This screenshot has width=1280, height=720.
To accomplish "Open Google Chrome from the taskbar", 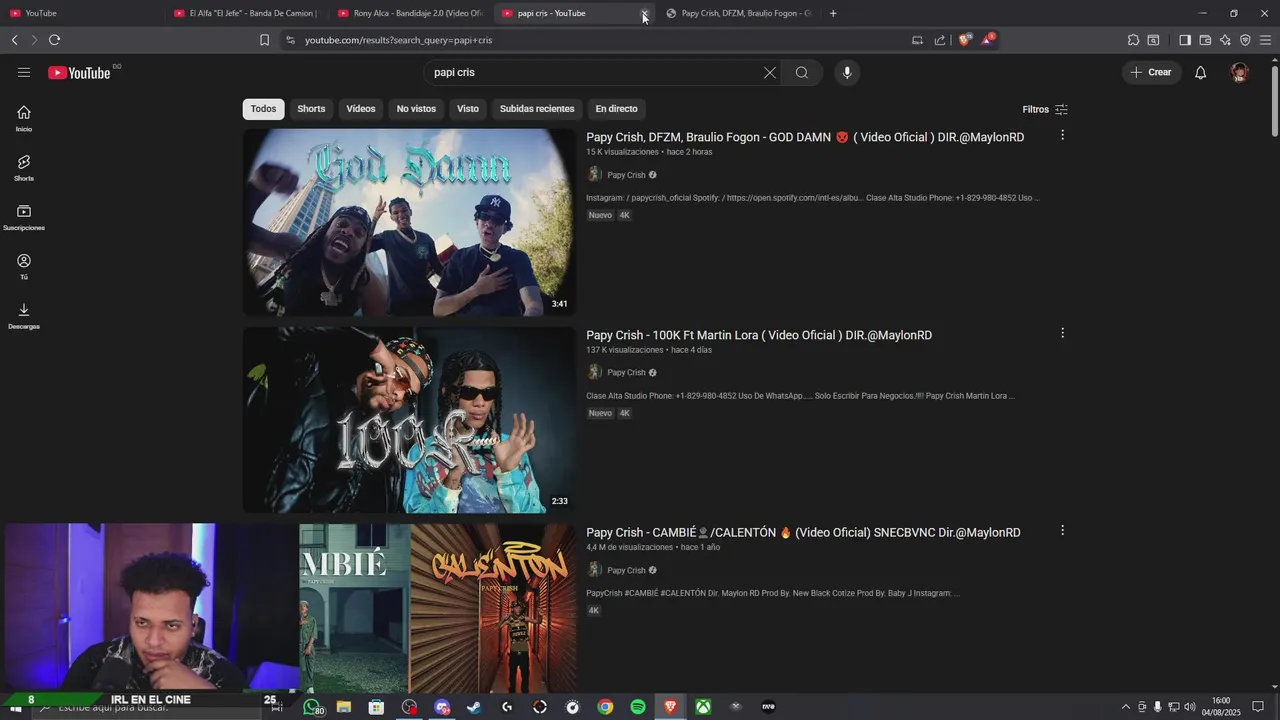I will [x=605, y=707].
